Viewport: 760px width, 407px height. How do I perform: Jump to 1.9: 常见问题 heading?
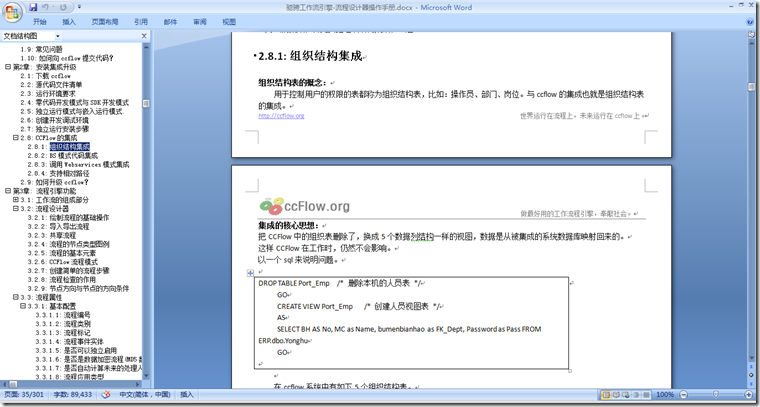tap(41, 49)
